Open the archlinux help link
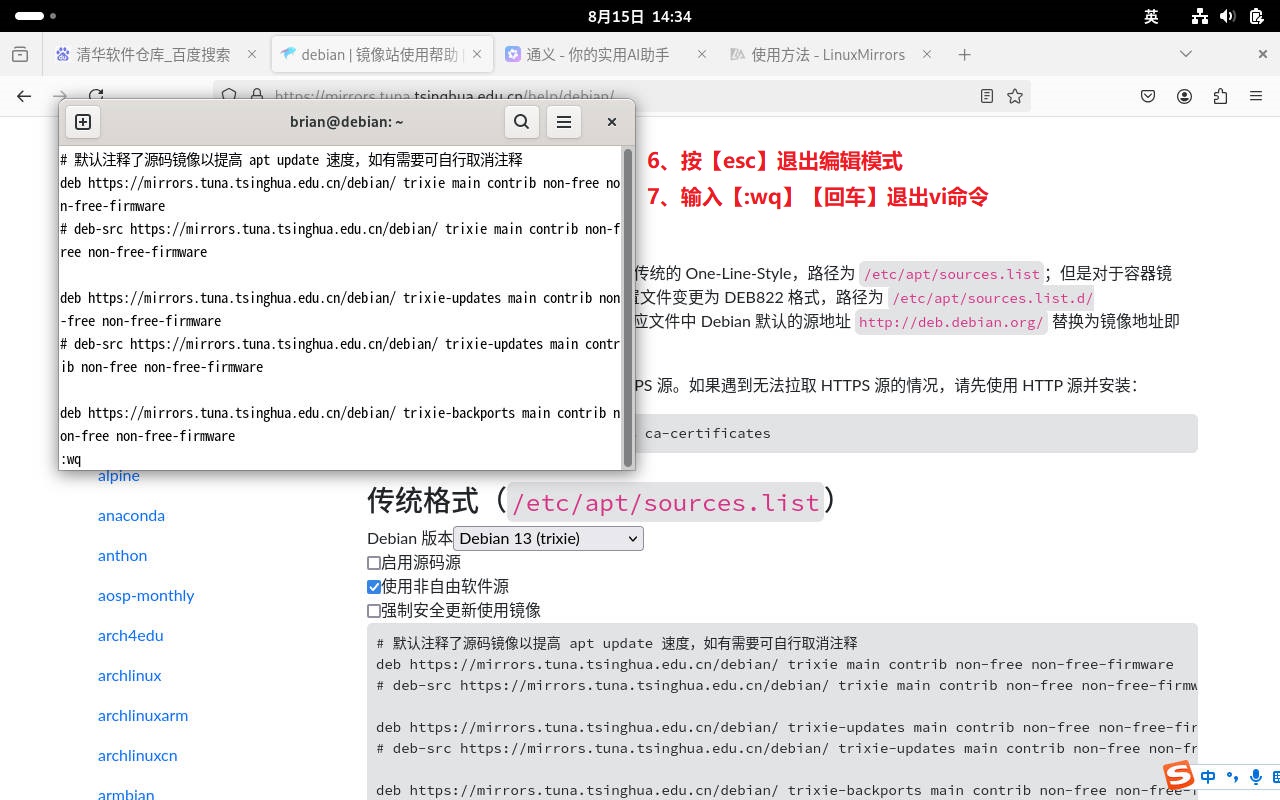This screenshot has height=800, width=1280. coord(129,675)
